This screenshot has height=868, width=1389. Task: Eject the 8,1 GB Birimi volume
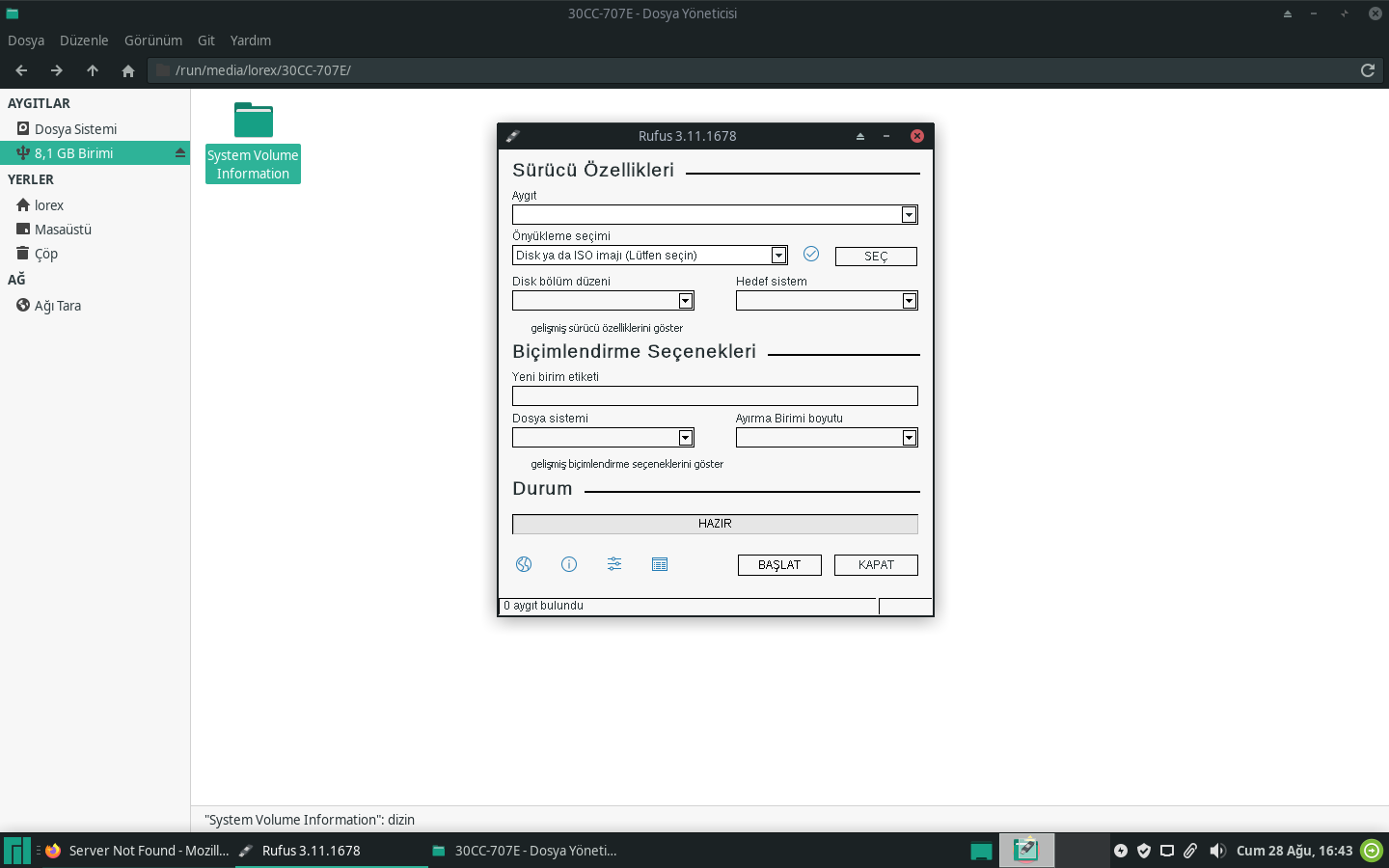179,153
